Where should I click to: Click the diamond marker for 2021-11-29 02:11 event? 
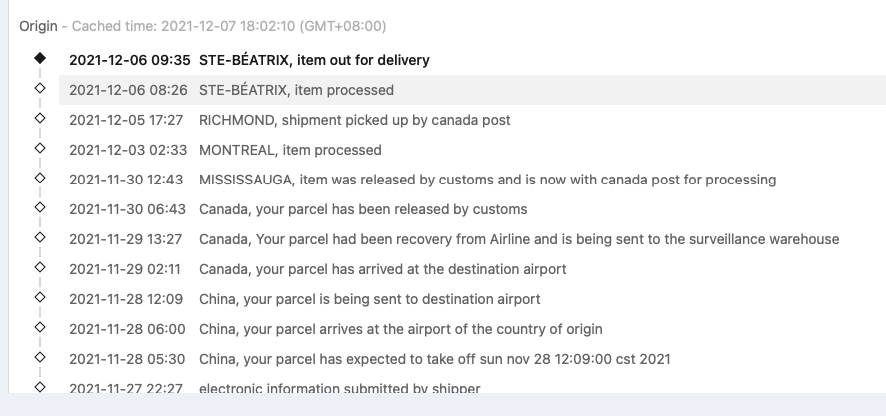tap(40, 267)
